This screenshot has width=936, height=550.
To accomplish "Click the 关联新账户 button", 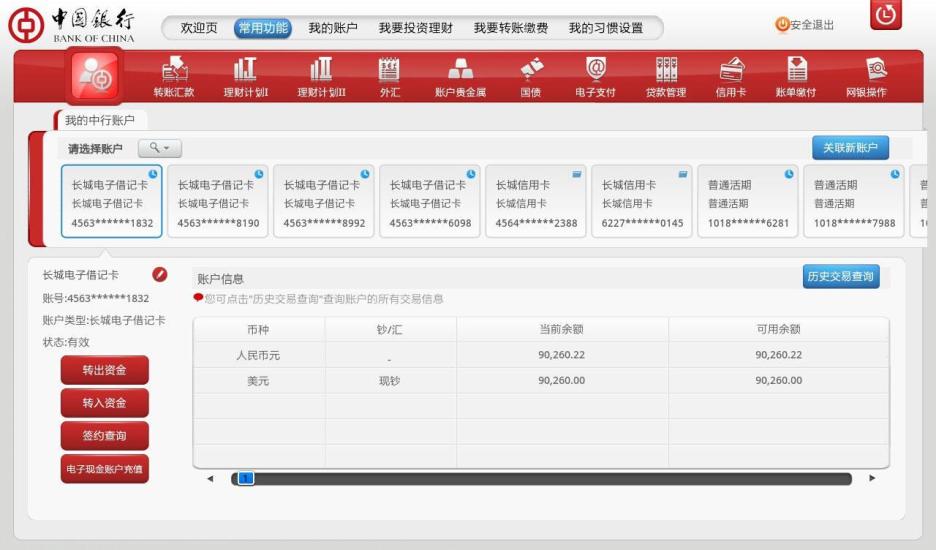I will tap(849, 148).
